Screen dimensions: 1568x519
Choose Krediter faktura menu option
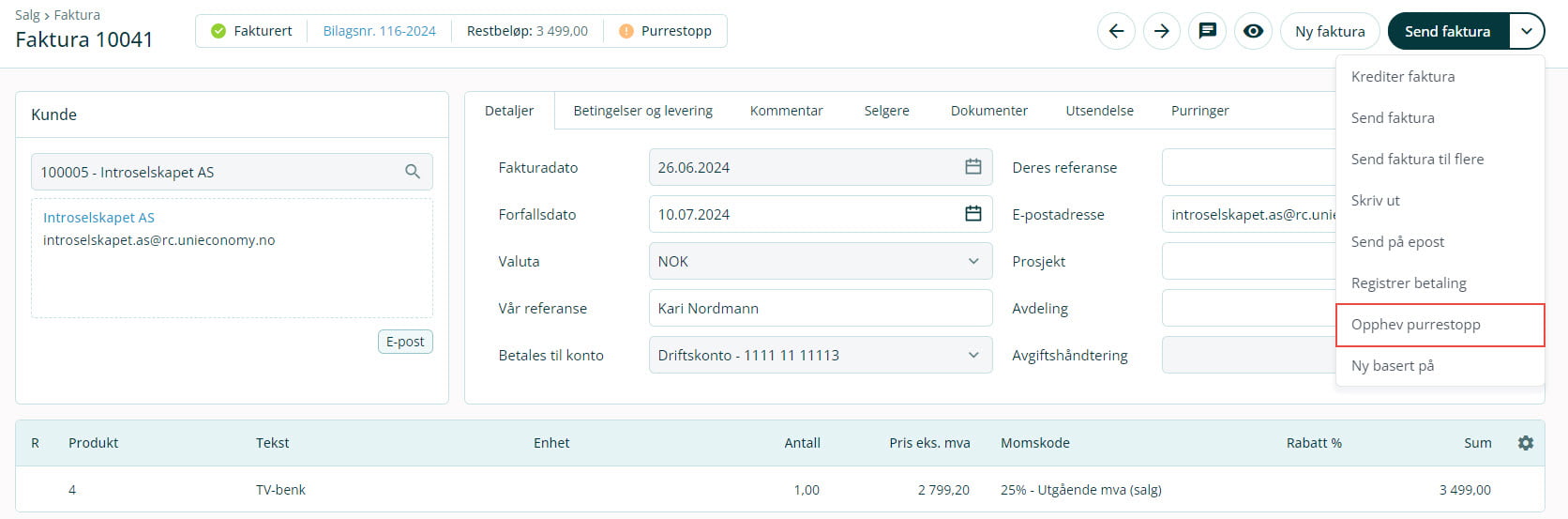point(1402,77)
